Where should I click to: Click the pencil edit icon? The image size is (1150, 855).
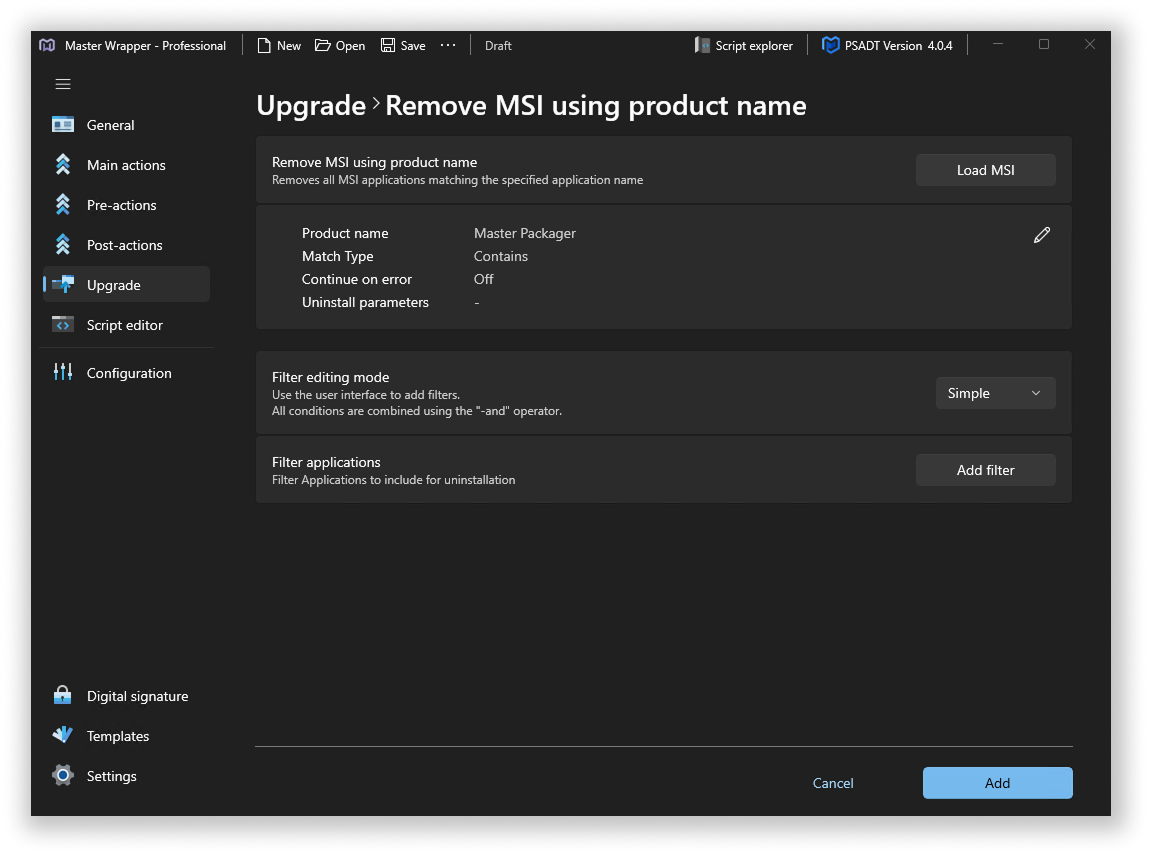[1042, 235]
